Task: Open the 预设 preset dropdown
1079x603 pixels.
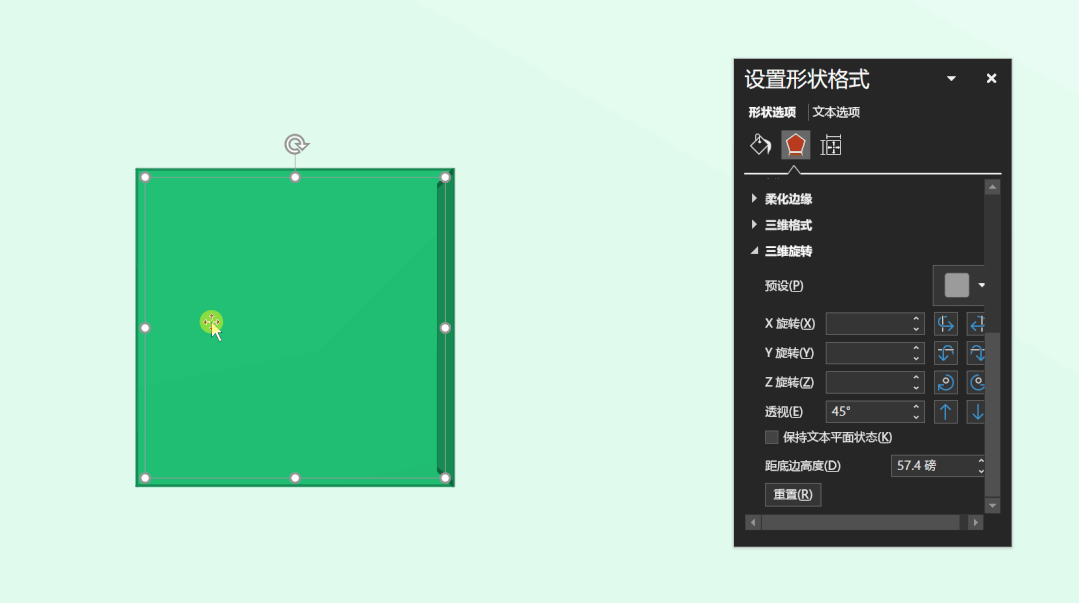Action: point(960,285)
